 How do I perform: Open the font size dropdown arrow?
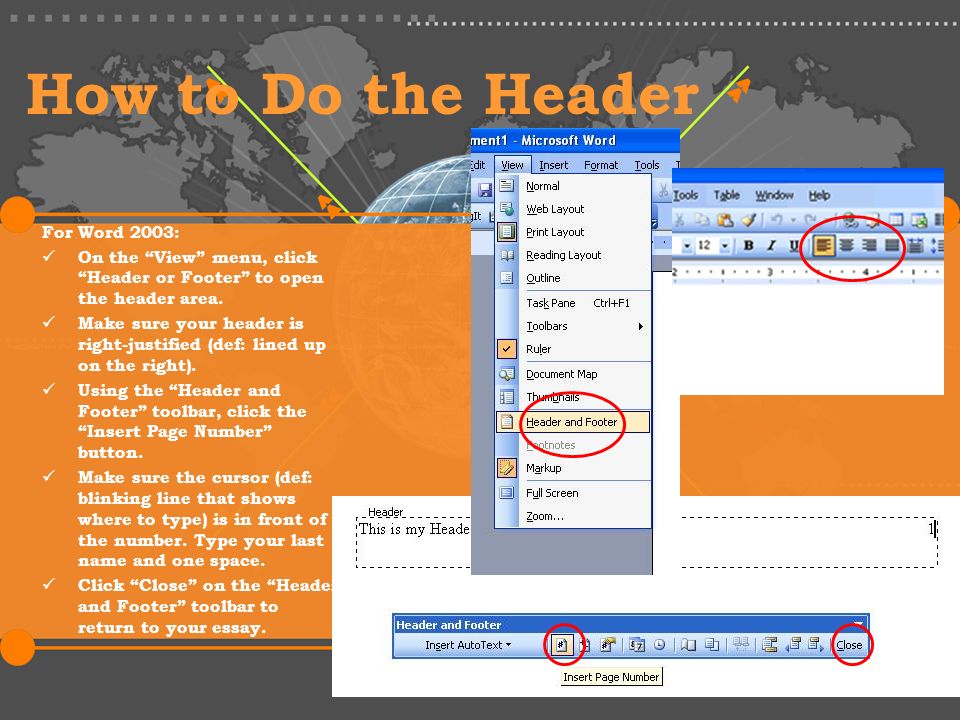(725, 246)
